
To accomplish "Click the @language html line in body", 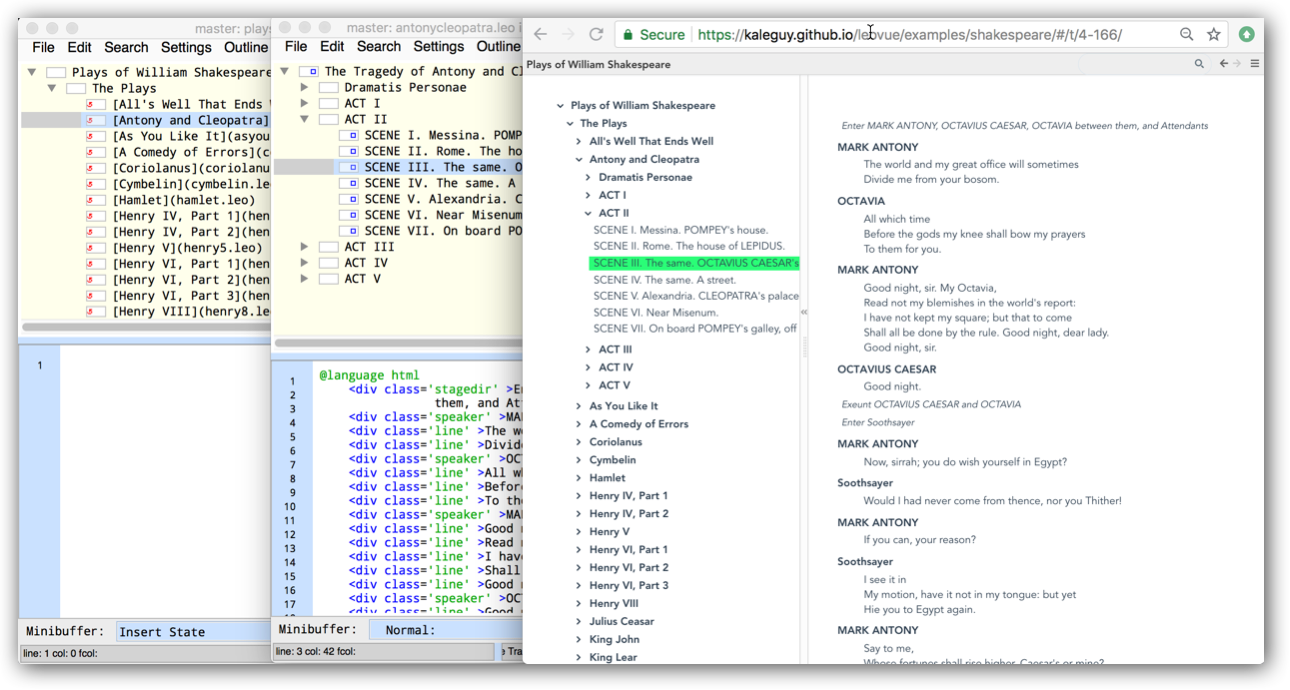I will click(369, 376).
